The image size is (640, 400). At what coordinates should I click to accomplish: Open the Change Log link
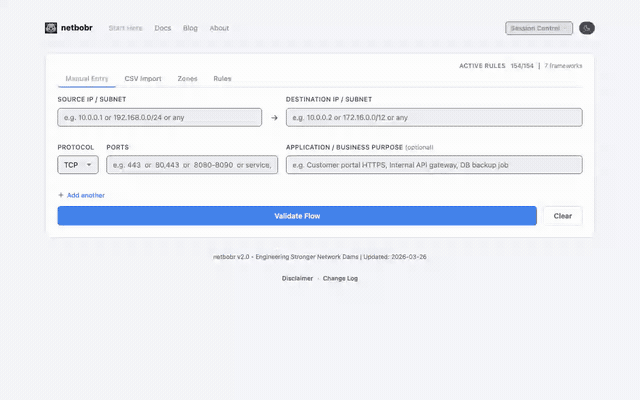click(x=340, y=278)
